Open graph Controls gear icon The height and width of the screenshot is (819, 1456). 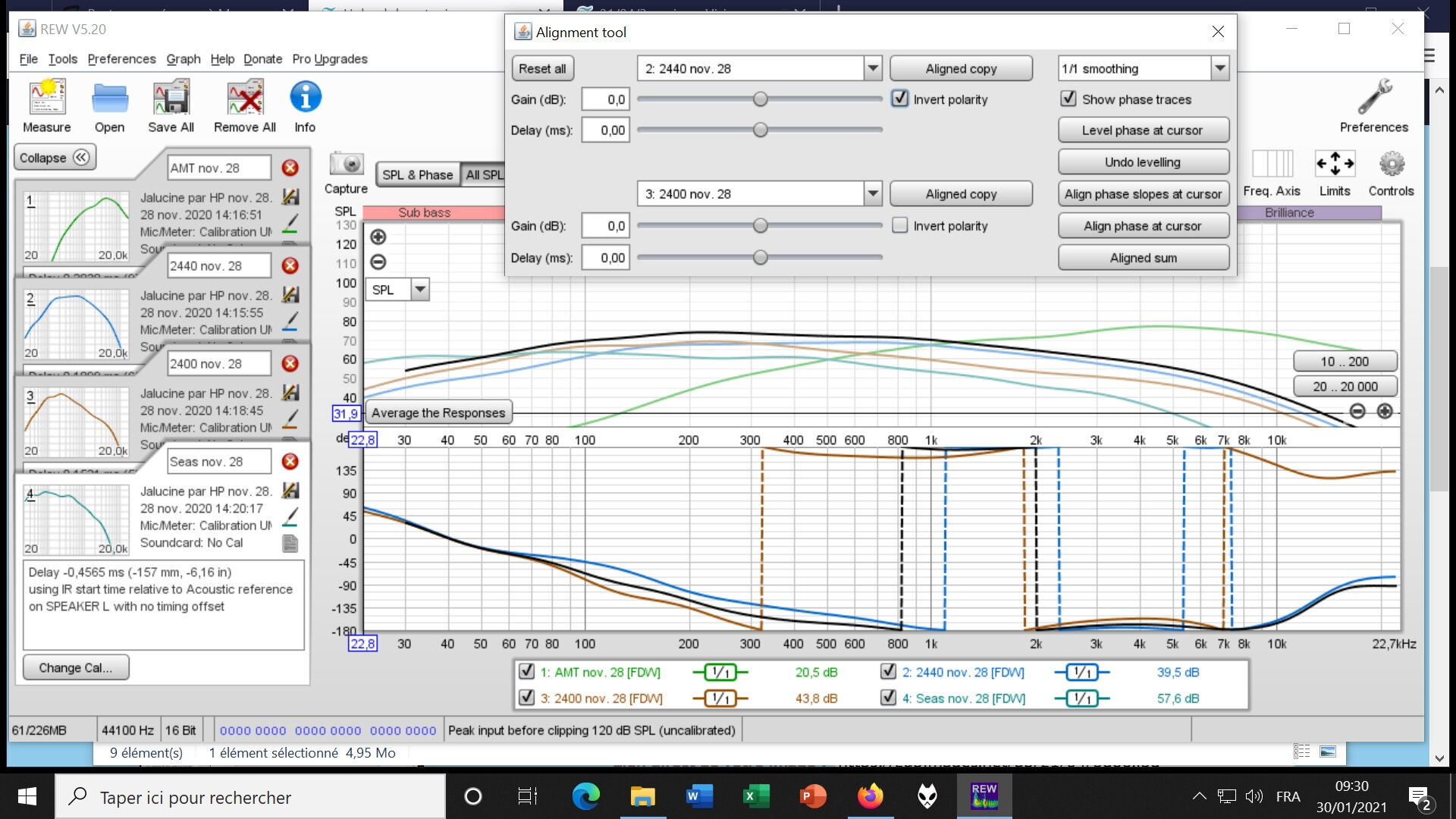coord(1391,165)
